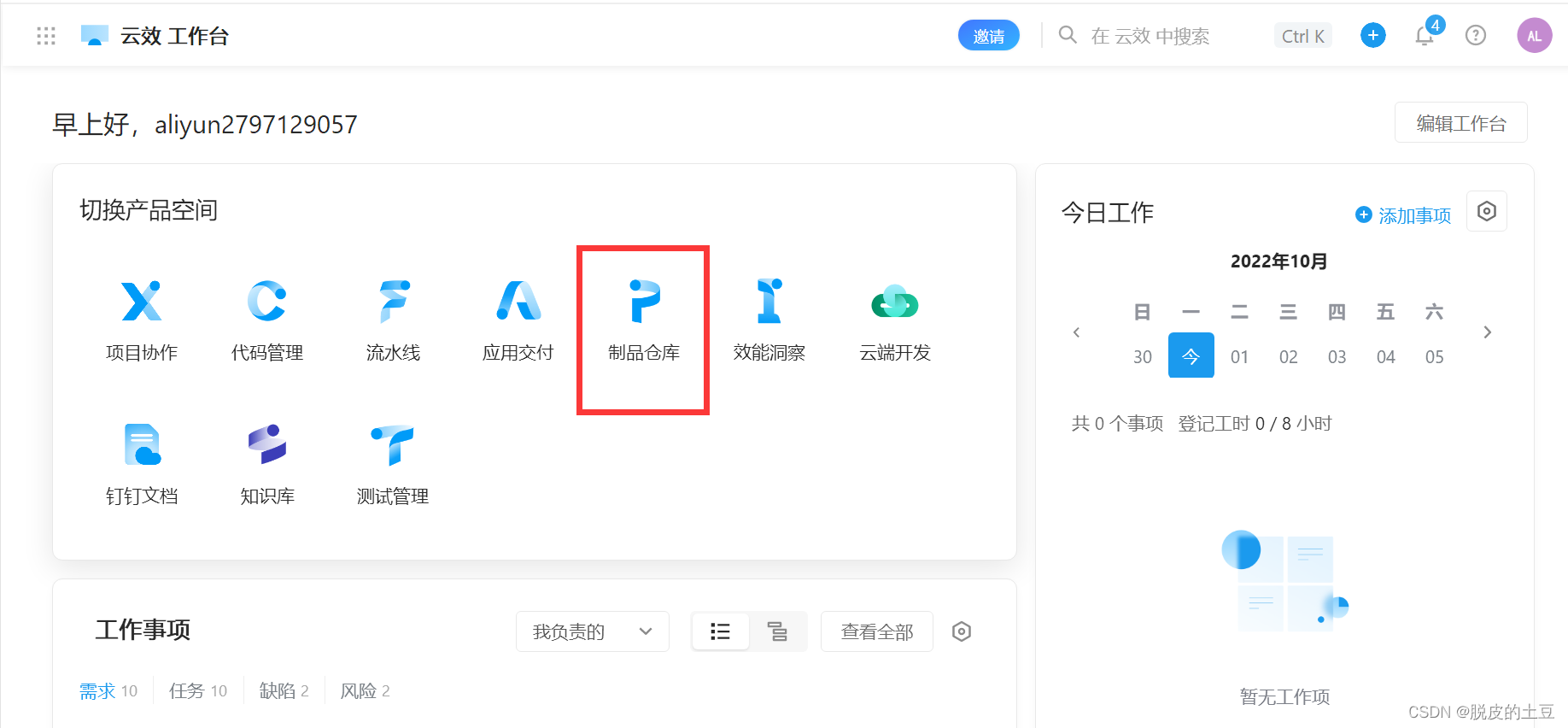Open the app grid launcher menu

point(46,36)
